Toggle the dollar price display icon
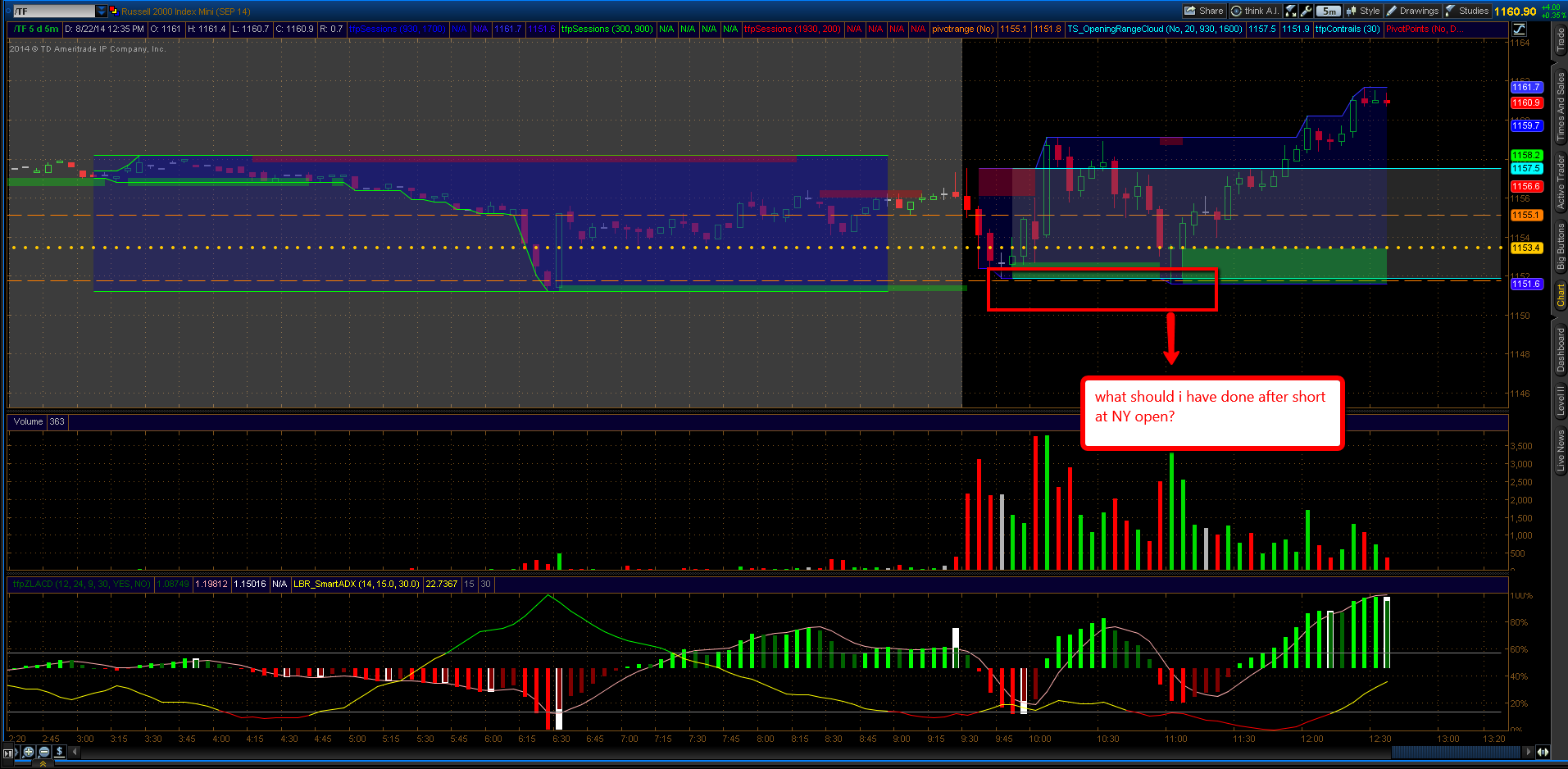 [60, 752]
